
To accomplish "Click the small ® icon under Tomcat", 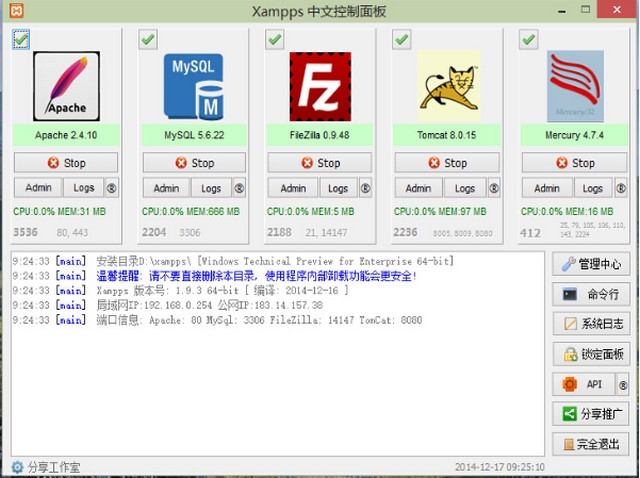I will pos(494,188).
